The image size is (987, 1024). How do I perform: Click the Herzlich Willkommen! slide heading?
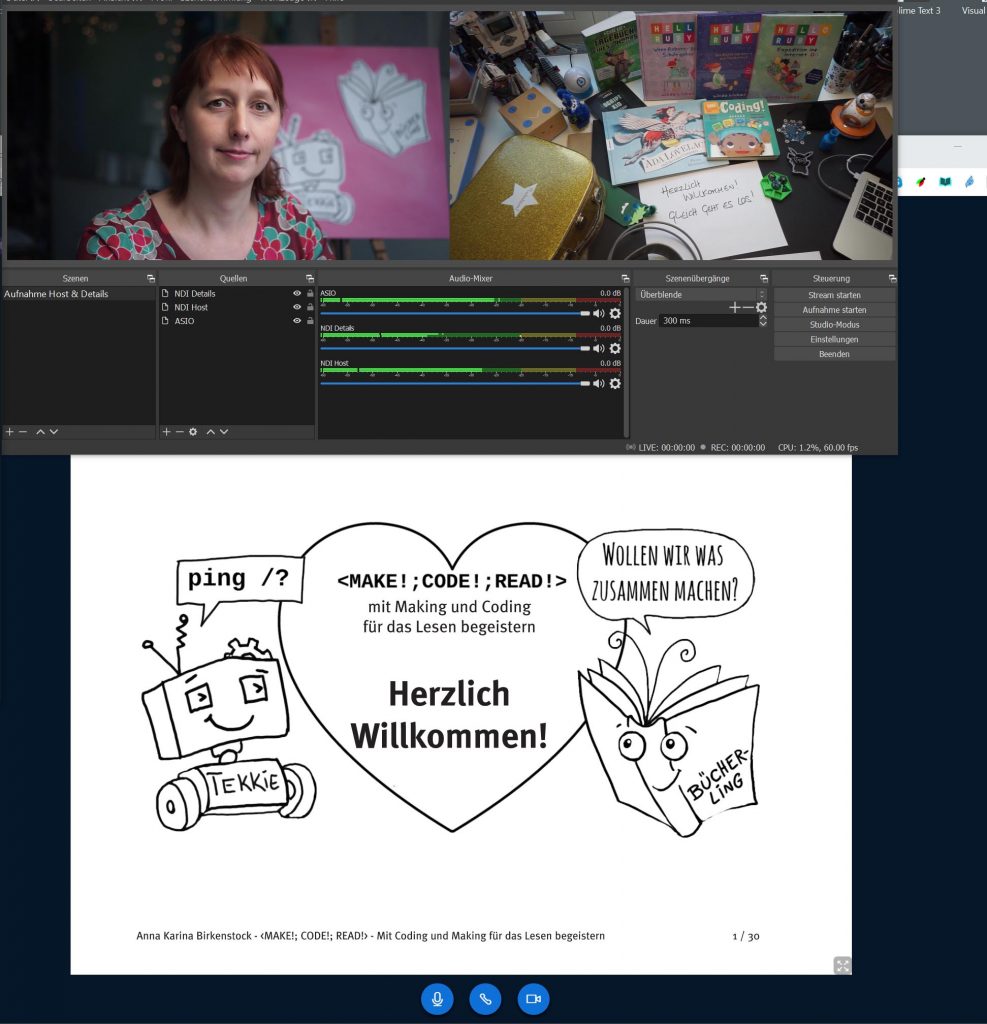click(449, 715)
